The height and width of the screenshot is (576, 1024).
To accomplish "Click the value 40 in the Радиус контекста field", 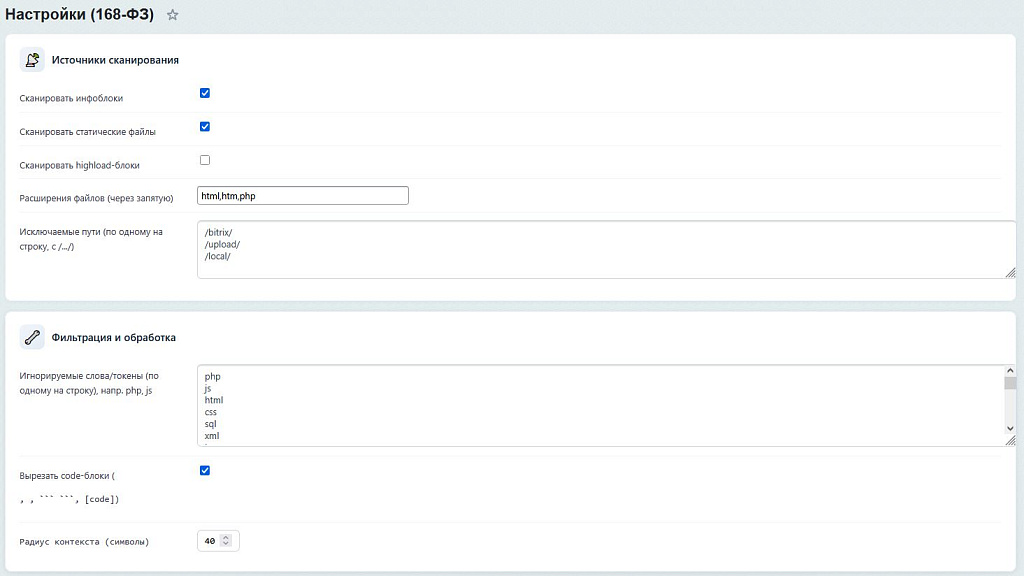I will (210, 541).
